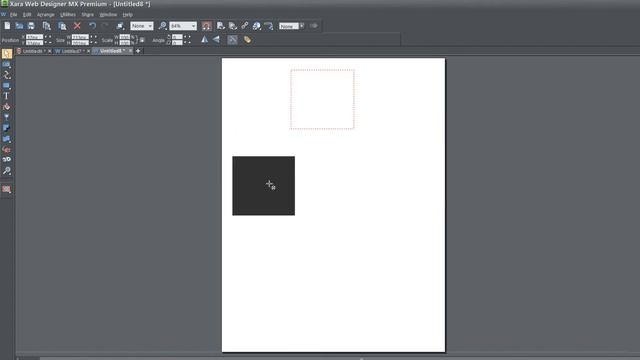The height and width of the screenshot is (360, 640).
Task: Open a file with the folder icon
Action: coord(19,26)
